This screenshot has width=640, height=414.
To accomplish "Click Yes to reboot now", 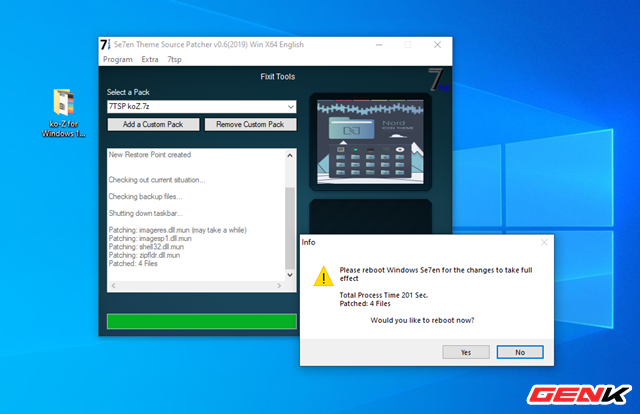I will click(466, 352).
